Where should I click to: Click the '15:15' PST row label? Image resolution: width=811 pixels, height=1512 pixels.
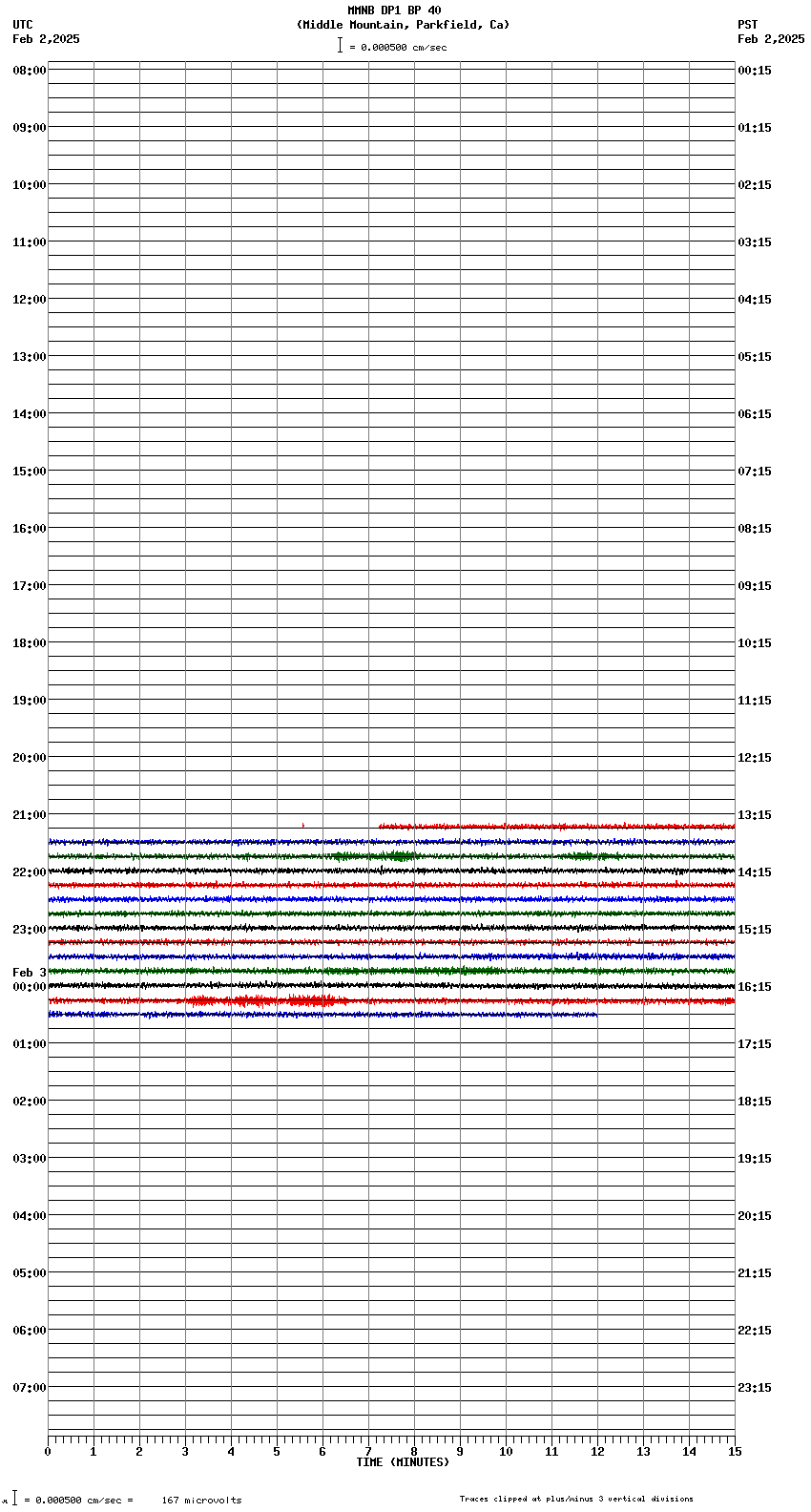[x=755, y=930]
